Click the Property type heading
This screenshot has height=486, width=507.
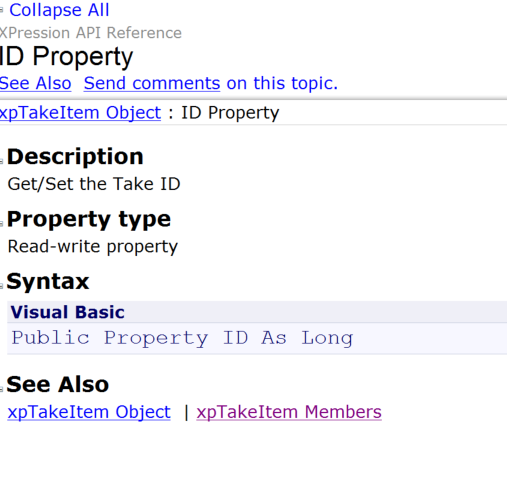[89, 220]
